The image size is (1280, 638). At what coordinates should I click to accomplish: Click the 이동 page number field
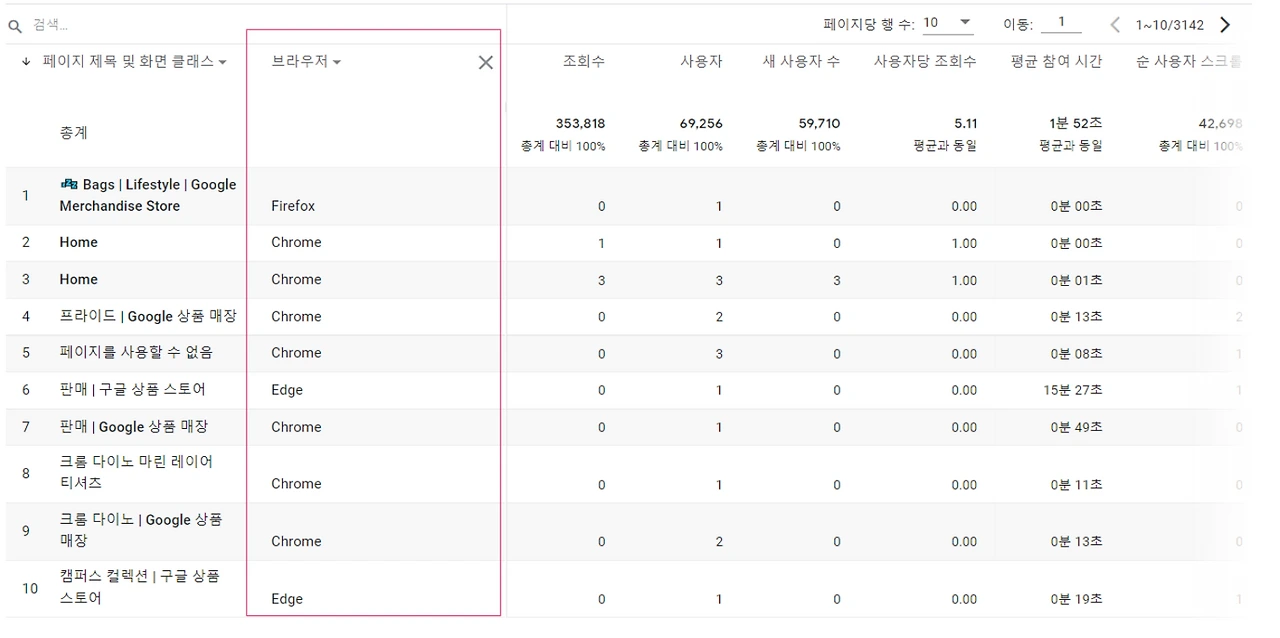[1061, 23]
